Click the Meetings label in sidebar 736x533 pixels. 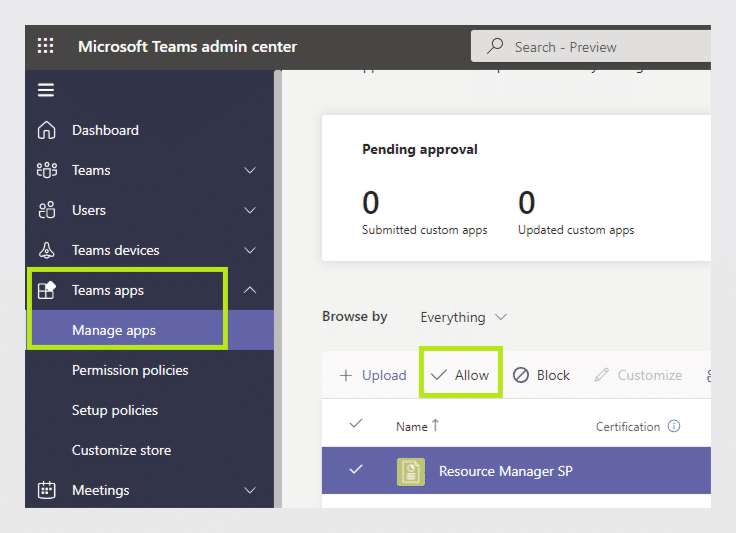100,490
